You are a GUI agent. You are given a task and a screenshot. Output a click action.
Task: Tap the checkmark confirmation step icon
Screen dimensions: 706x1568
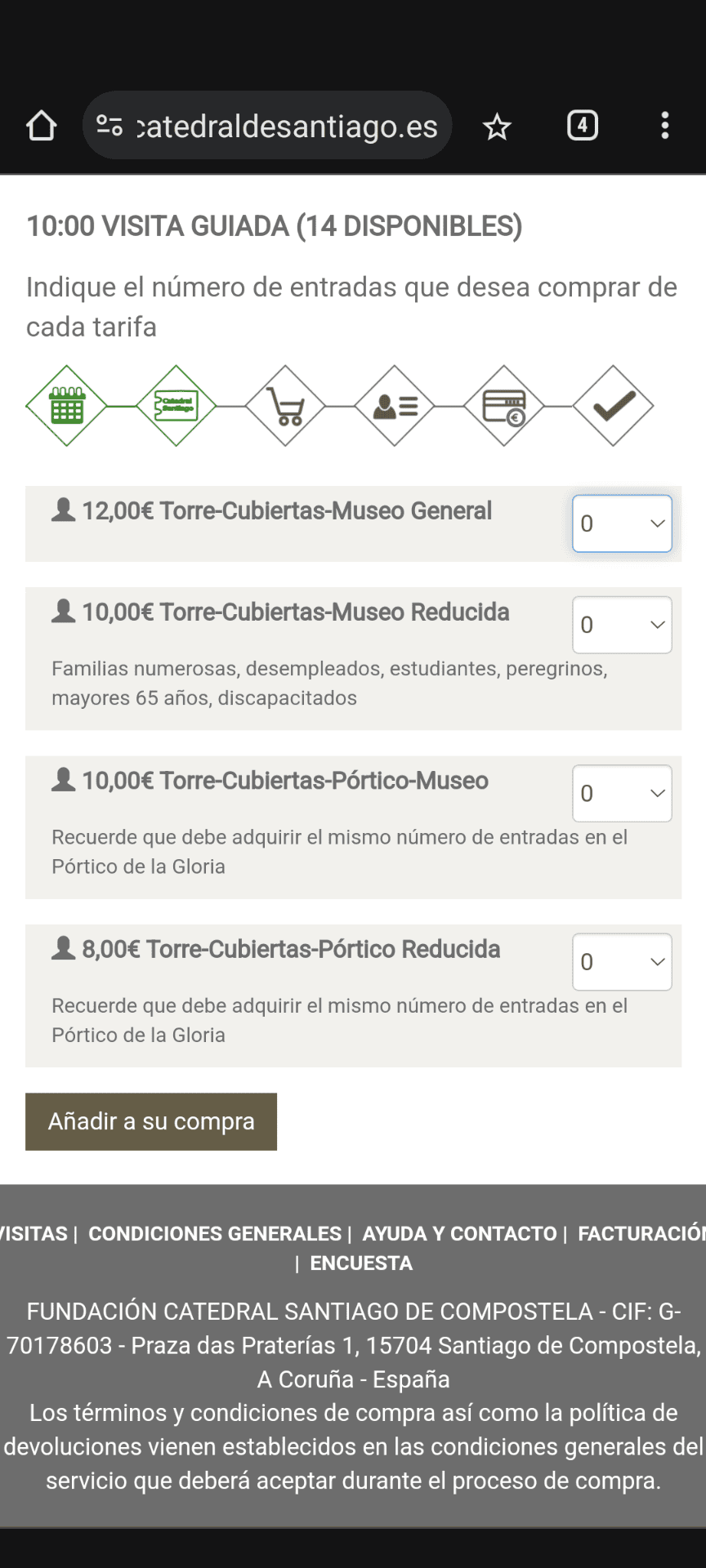tap(614, 406)
